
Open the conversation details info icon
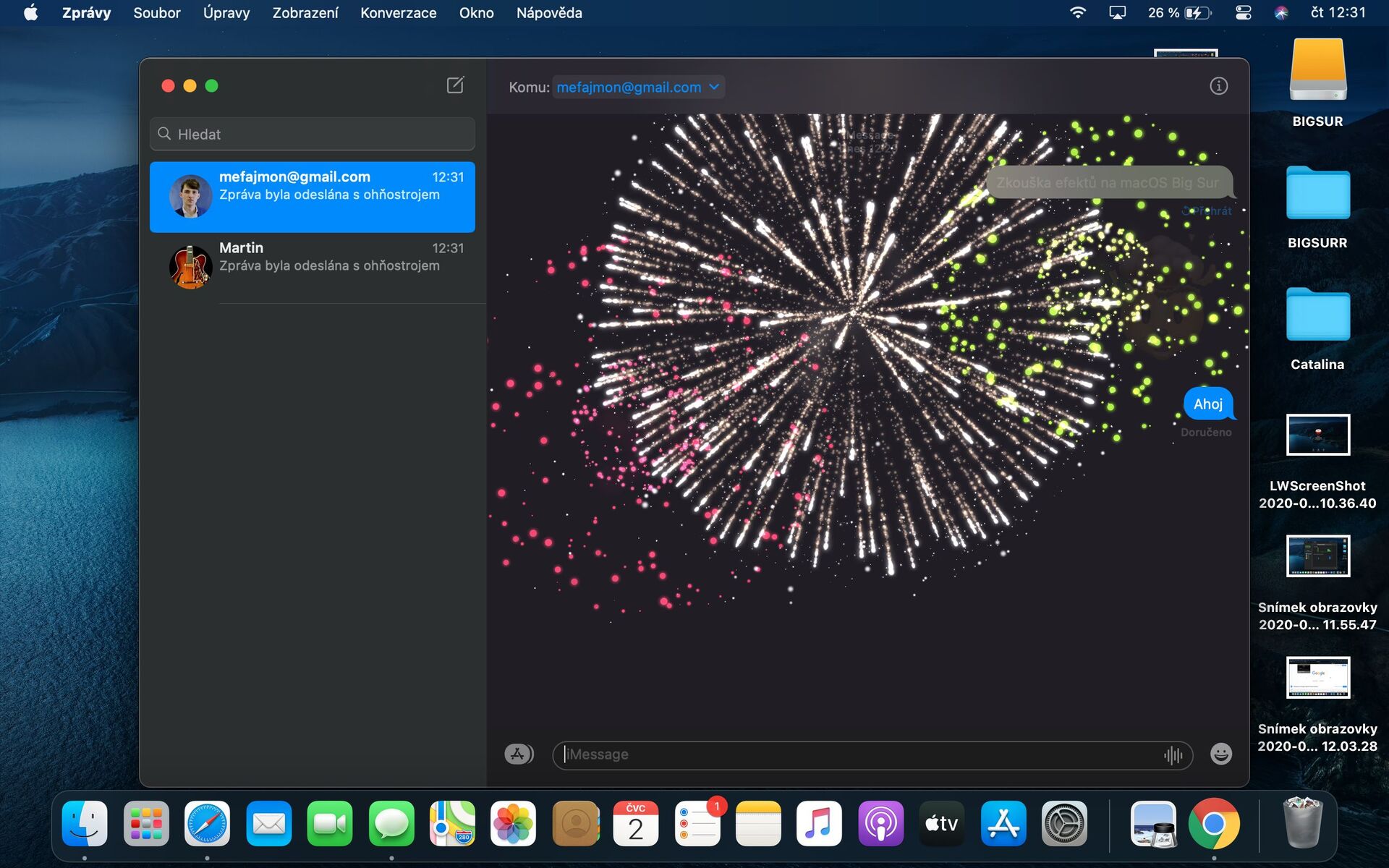click(x=1218, y=86)
